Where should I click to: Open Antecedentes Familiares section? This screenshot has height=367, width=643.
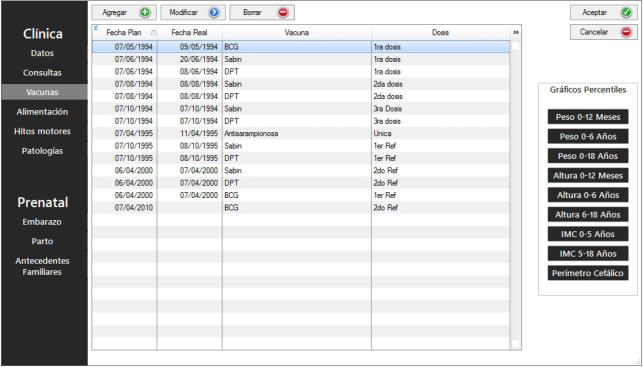click(42, 267)
